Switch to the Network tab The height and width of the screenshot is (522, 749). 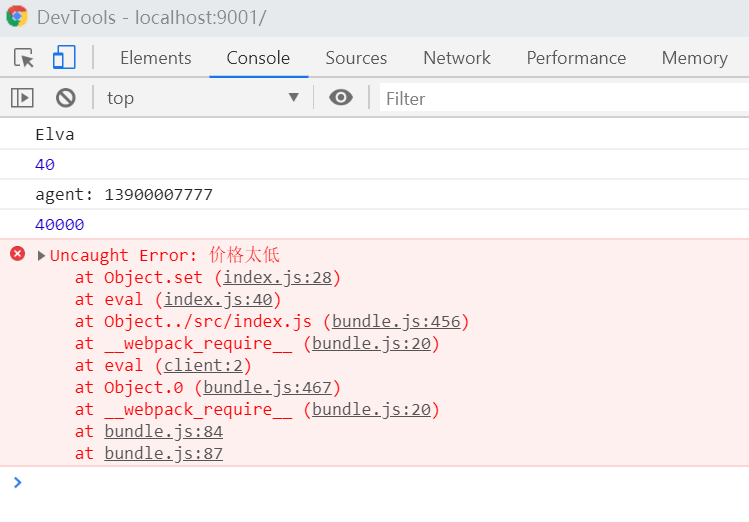click(x=457, y=58)
